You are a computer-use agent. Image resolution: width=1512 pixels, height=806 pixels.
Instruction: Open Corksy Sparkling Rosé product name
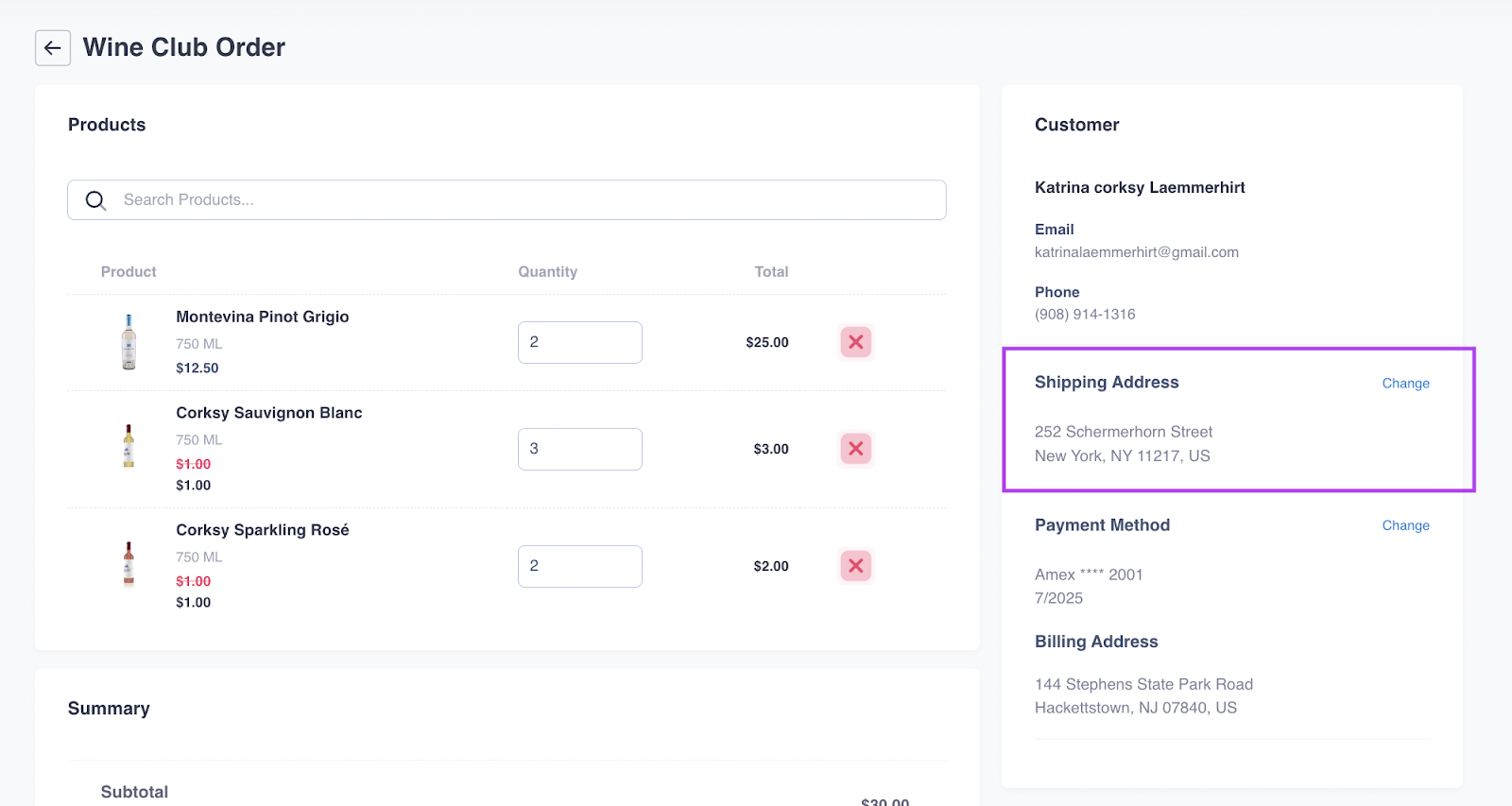point(262,530)
